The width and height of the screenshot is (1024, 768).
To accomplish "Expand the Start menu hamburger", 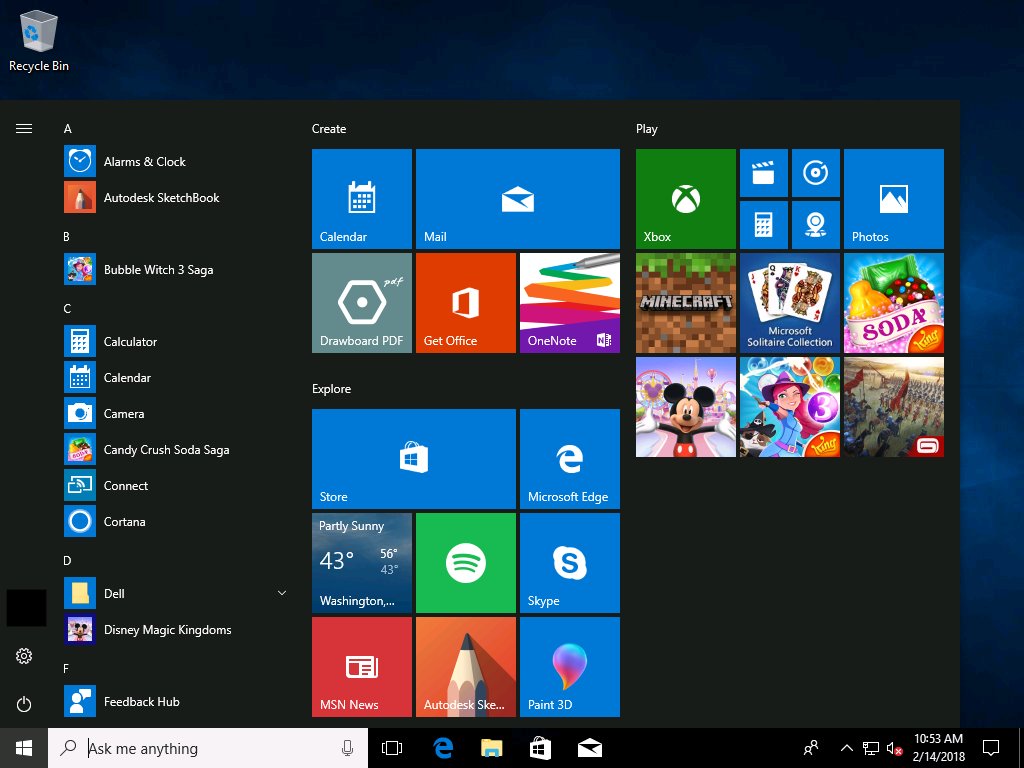I will (24, 129).
